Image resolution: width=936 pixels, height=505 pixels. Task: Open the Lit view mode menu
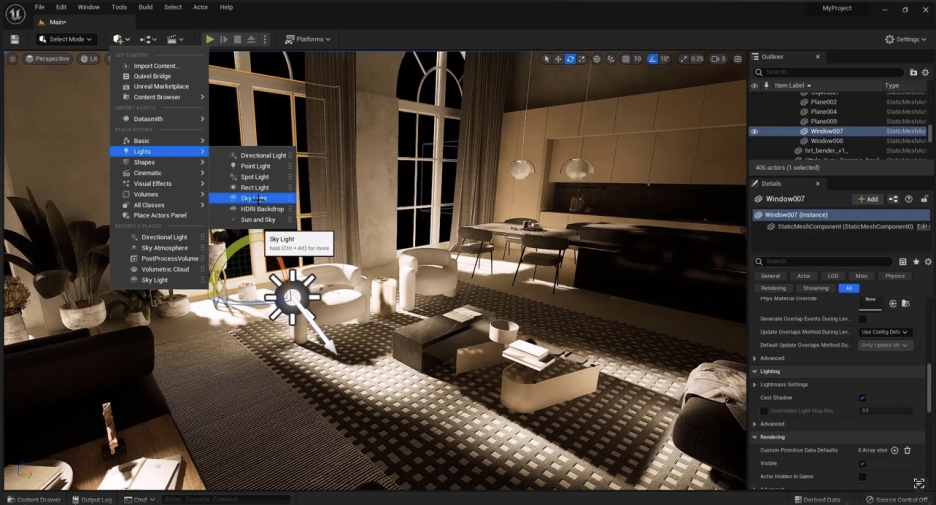tap(89, 58)
